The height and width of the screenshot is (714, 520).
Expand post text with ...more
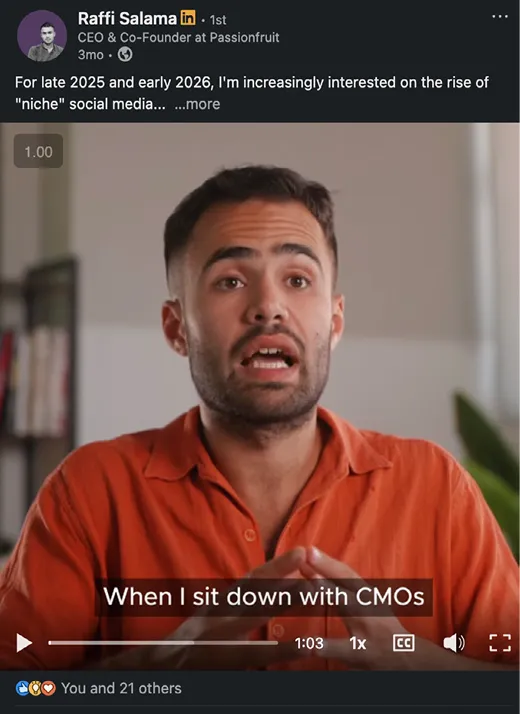tap(197, 104)
